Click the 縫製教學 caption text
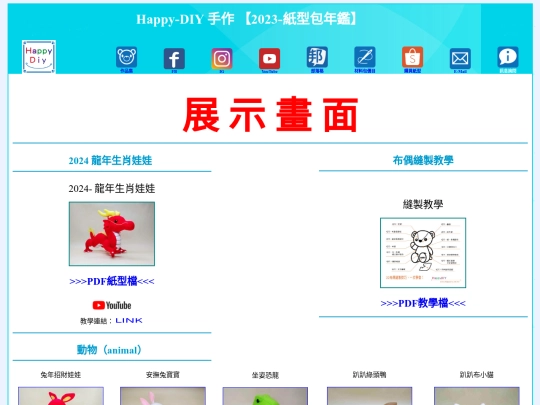The height and width of the screenshot is (405, 540). [423, 204]
